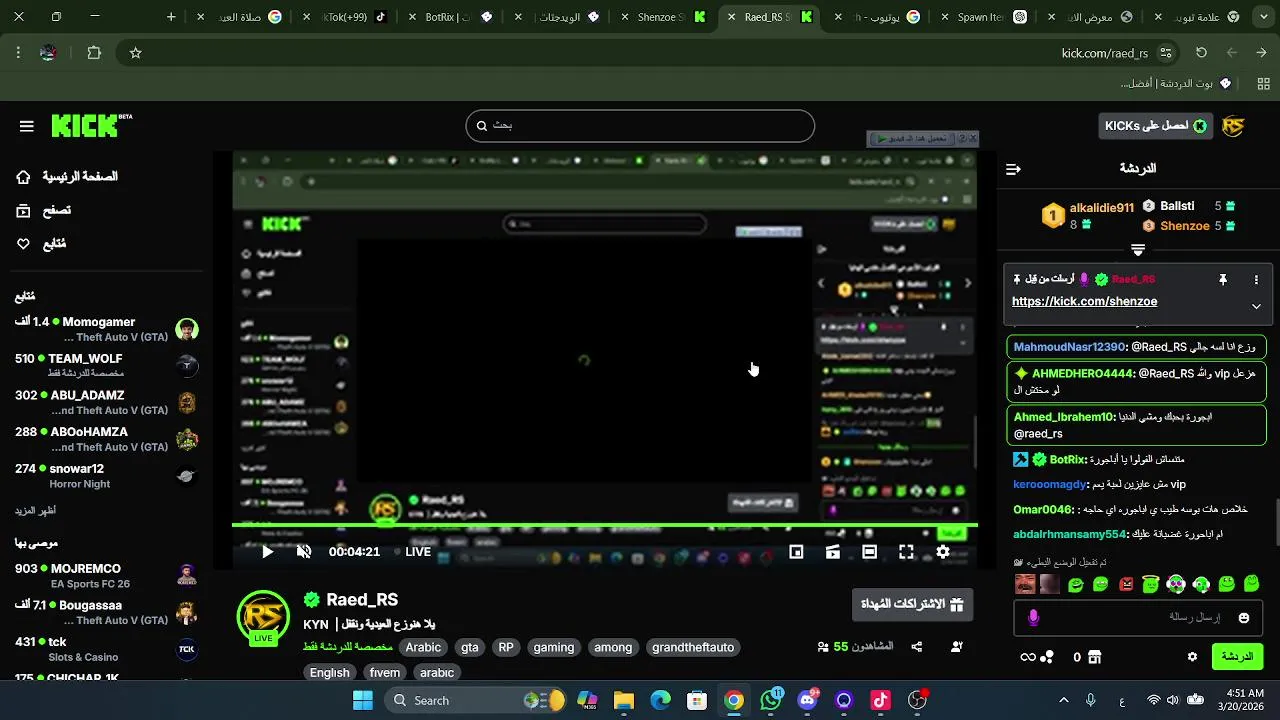The height and width of the screenshot is (720, 1280).
Task: Open the RS profile avatar menu
Action: click(1233, 126)
